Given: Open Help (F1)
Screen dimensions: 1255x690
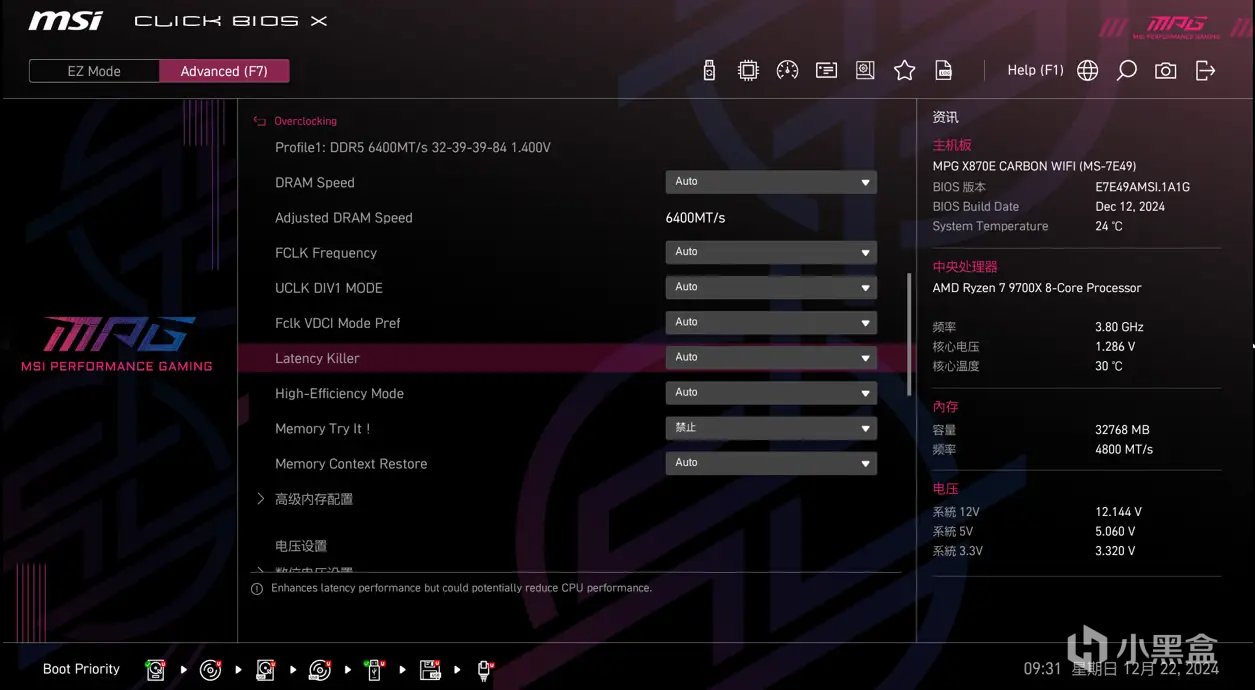Looking at the screenshot, I should (1035, 70).
